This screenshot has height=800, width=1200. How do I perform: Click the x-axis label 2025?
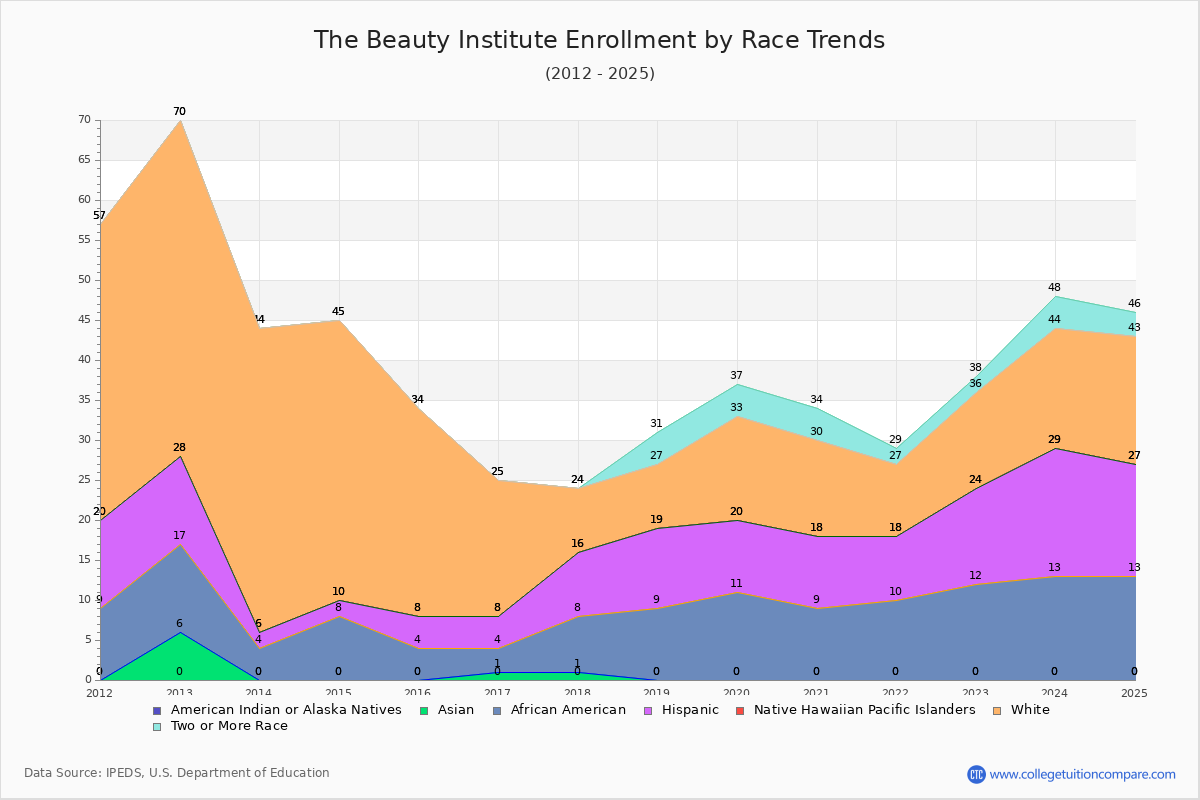pyautogui.click(x=1135, y=693)
